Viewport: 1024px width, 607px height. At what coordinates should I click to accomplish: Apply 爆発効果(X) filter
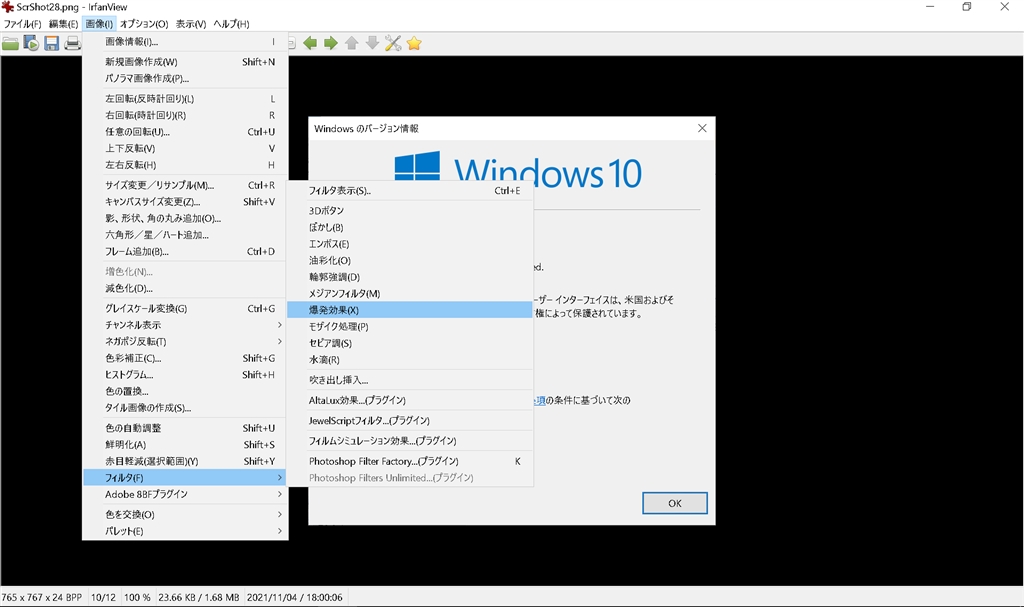(x=410, y=310)
